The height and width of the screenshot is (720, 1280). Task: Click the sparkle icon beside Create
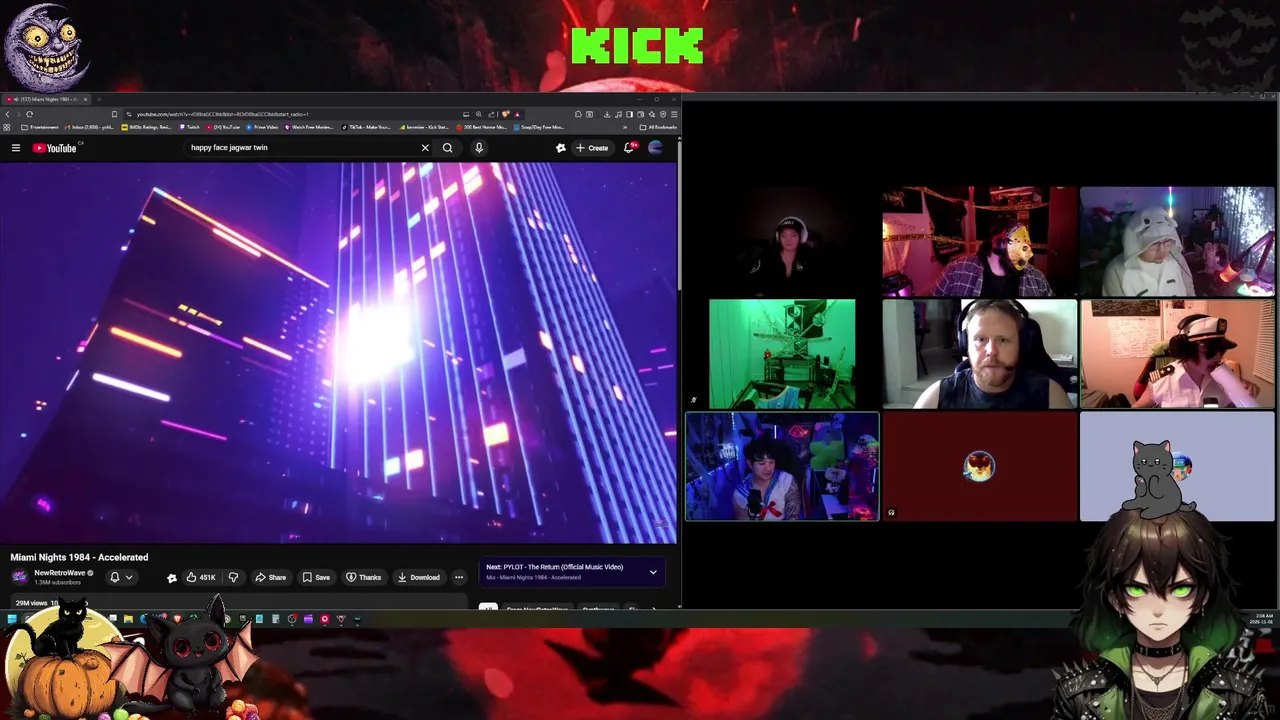pos(561,148)
